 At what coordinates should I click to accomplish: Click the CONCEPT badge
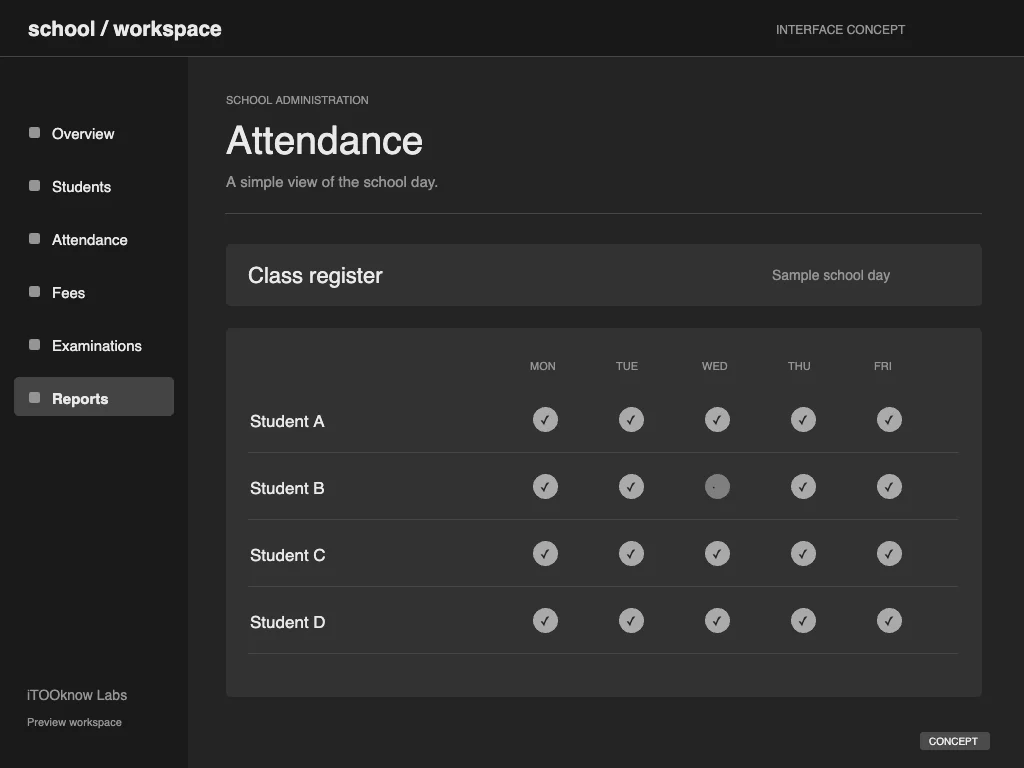point(954,741)
